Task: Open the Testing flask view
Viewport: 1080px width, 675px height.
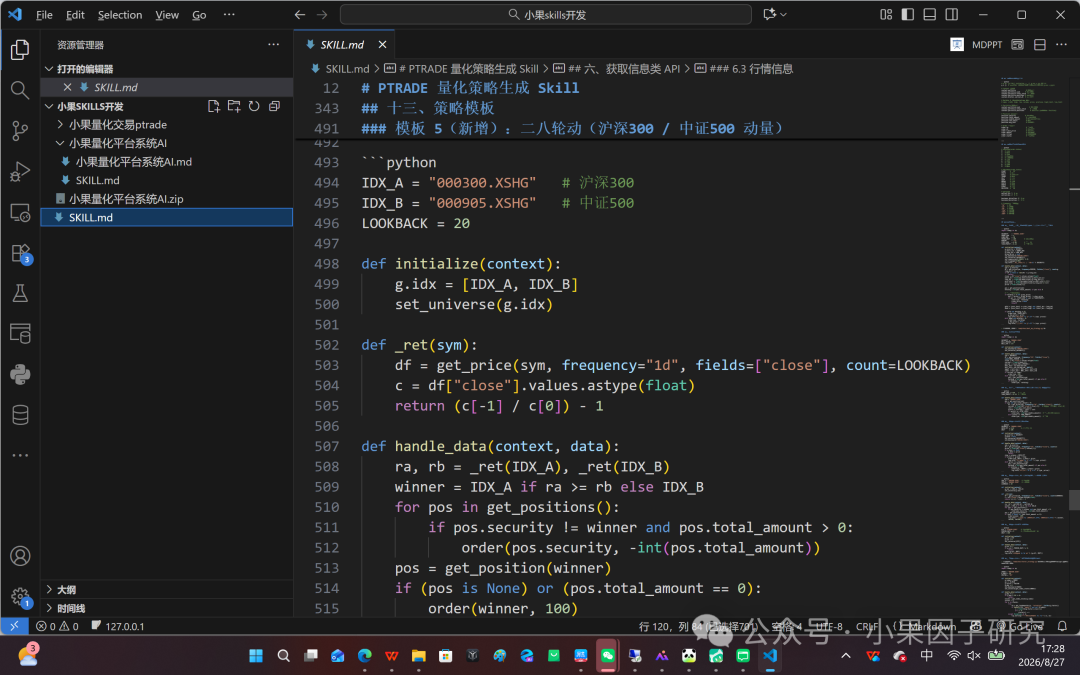Action: point(20,293)
